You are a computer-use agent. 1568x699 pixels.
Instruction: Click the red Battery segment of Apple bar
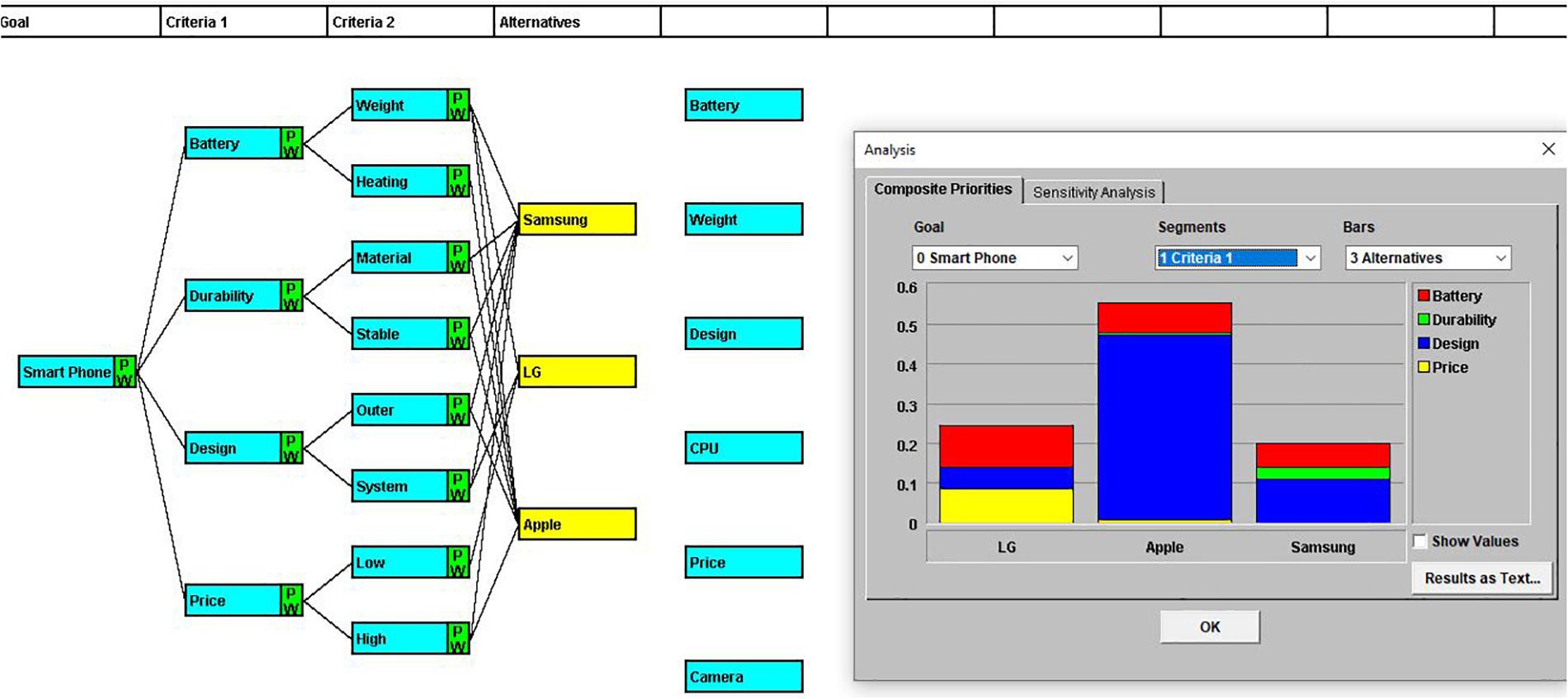1164,318
